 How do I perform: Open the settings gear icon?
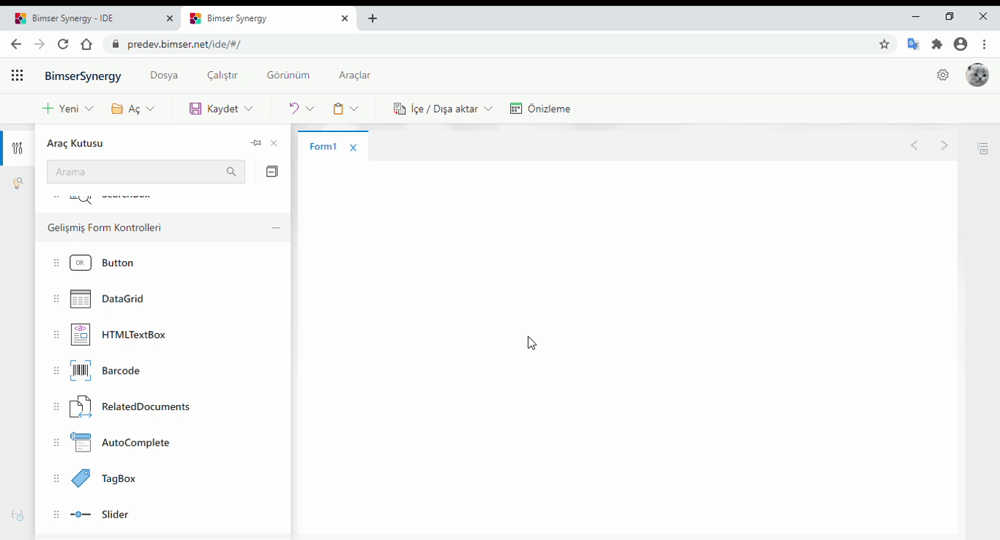942,75
